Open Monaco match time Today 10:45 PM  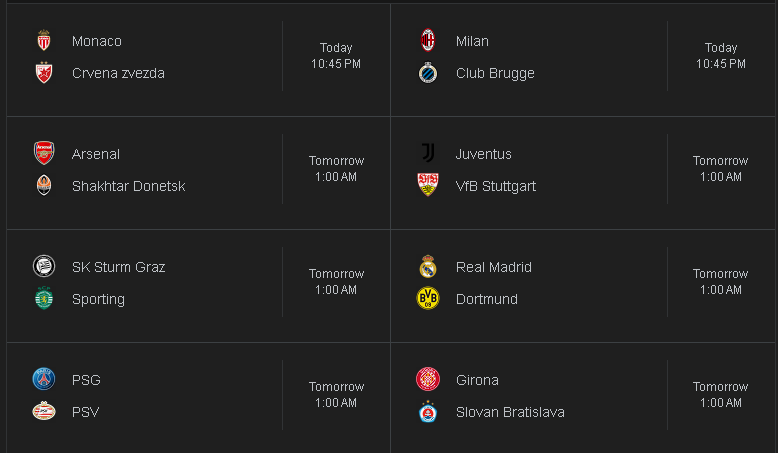click(x=336, y=56)
